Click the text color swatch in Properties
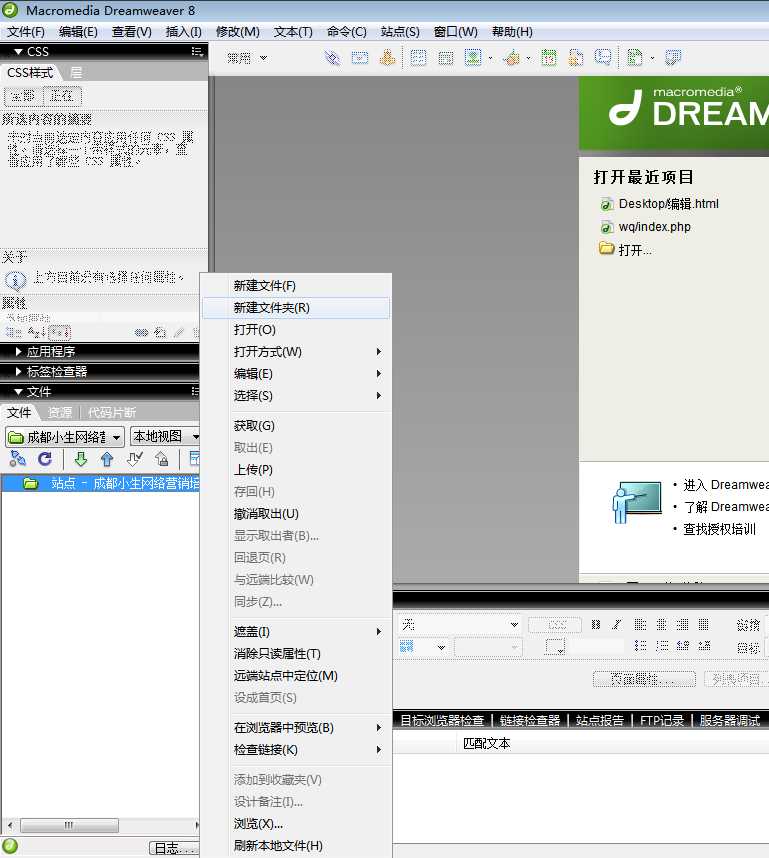 point(556,647)
